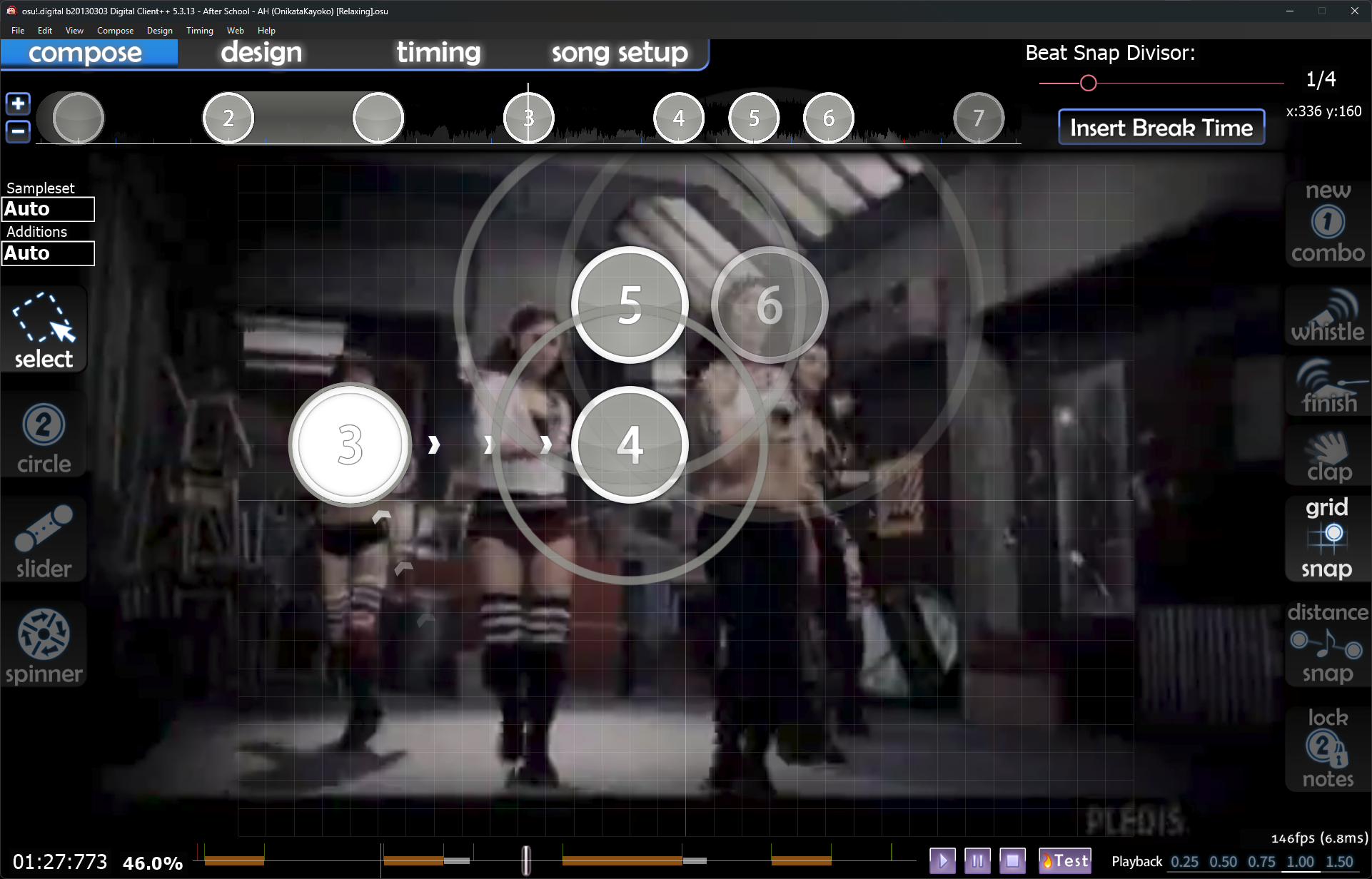Open the Additions dropdown
1372x879 pixels.
pos(48,253)
